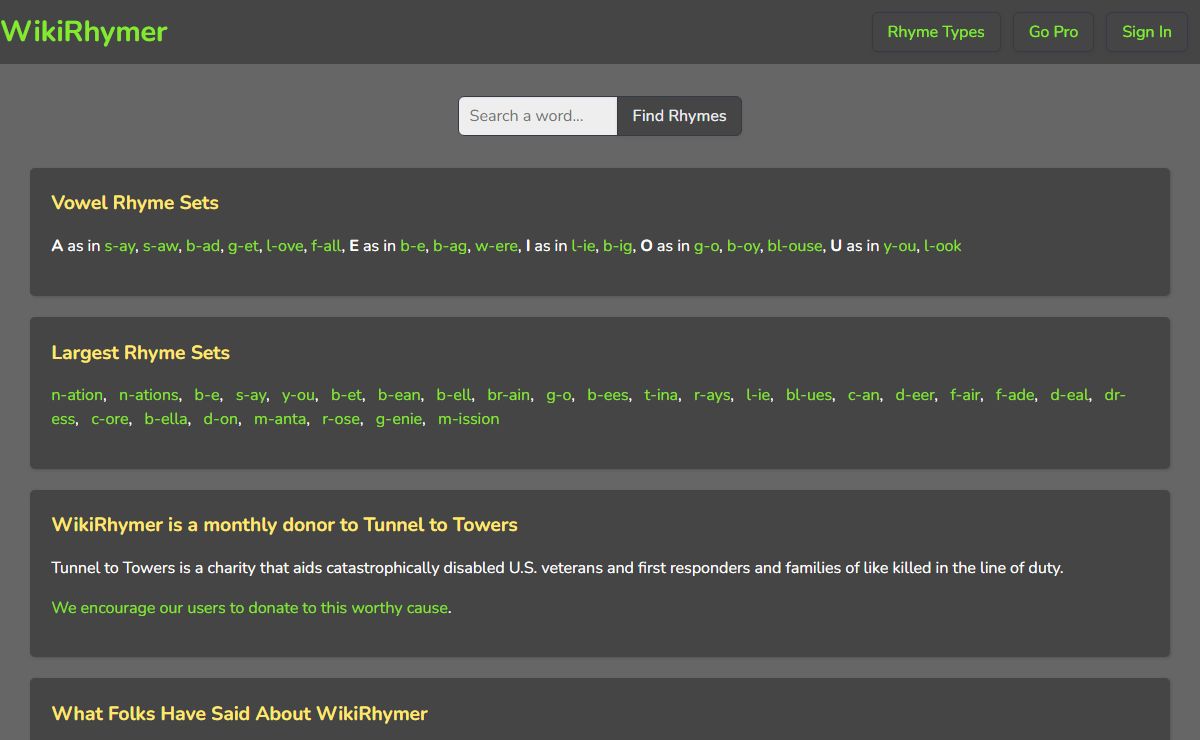This screenshot has width=1200, height=740.
Task: Open the l-ook rhyme link
Action: point(943,246)
